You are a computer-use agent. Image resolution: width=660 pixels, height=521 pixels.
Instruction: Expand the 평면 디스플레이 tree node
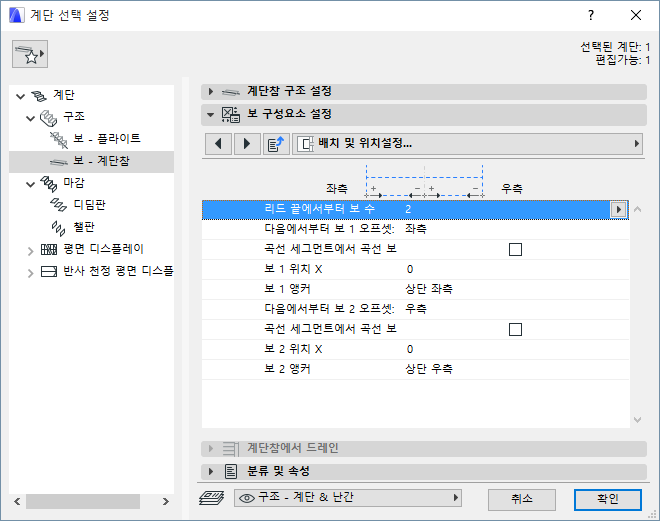coord(30,251)
